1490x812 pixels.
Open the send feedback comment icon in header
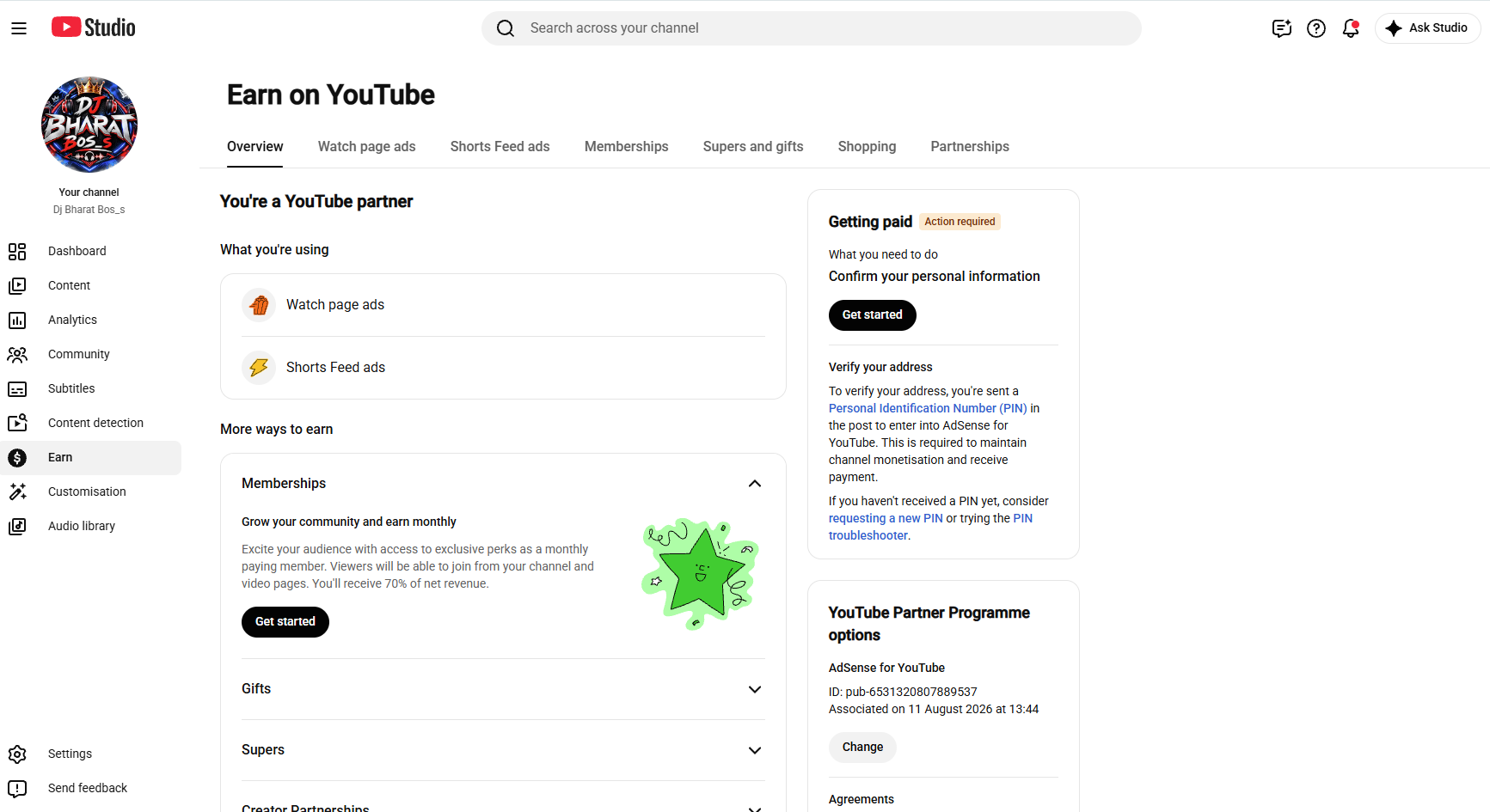tap(1282, 28)
